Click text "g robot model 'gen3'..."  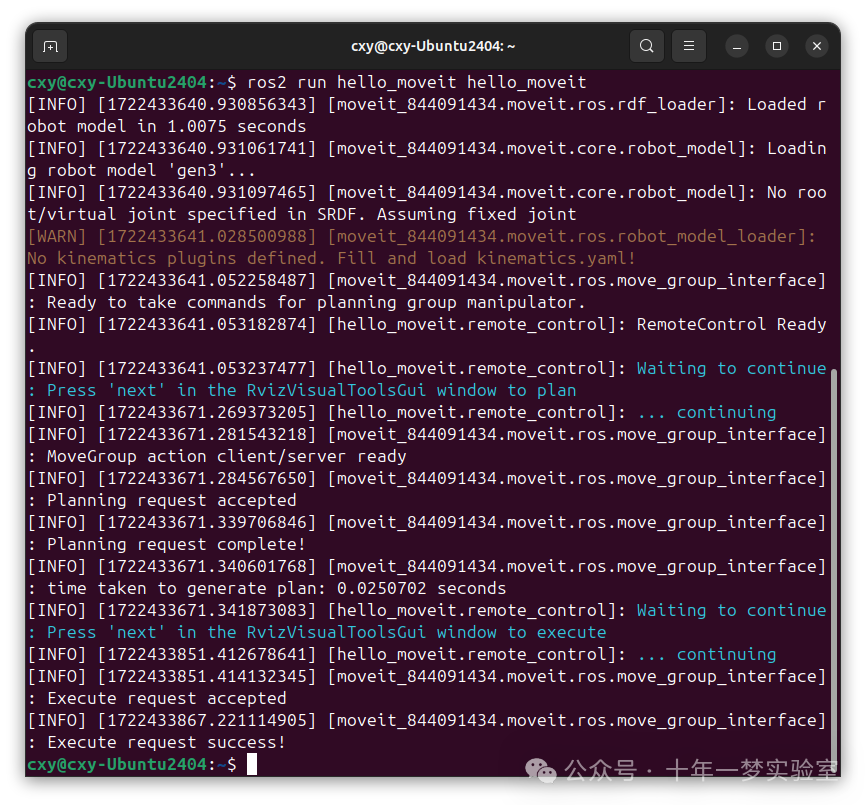coord(141,171)
